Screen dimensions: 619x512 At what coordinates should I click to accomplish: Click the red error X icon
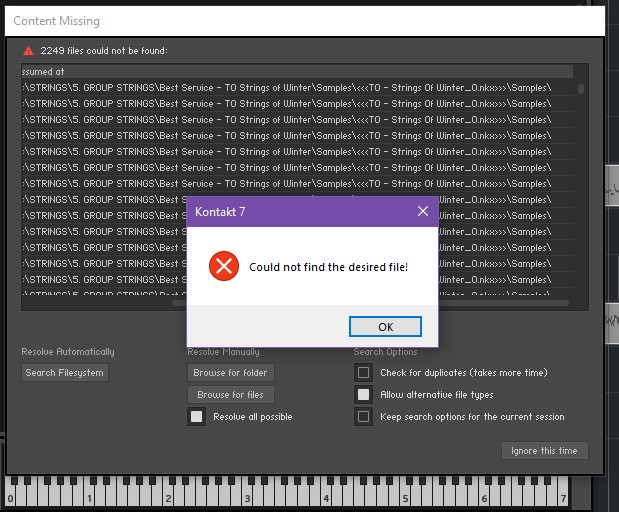point(224,266)
